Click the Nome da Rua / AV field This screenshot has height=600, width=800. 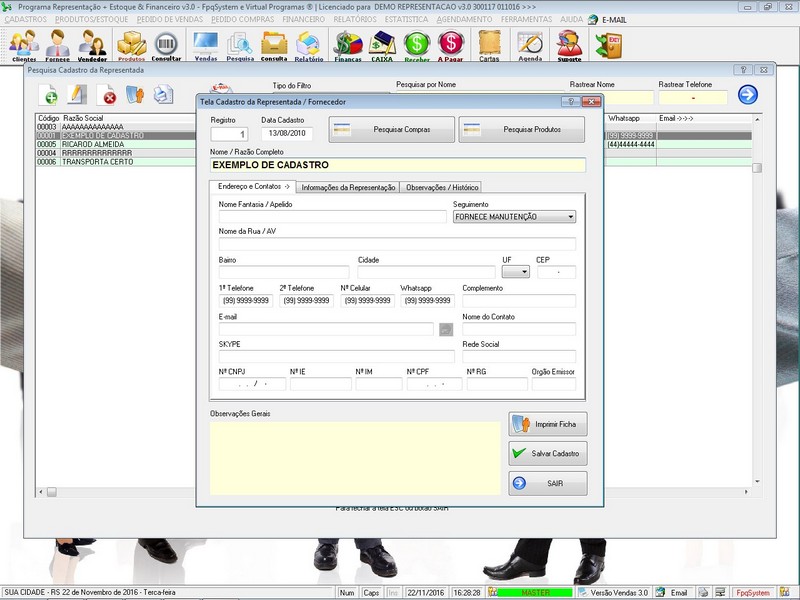pyautogui.click(x=397, y=244)
